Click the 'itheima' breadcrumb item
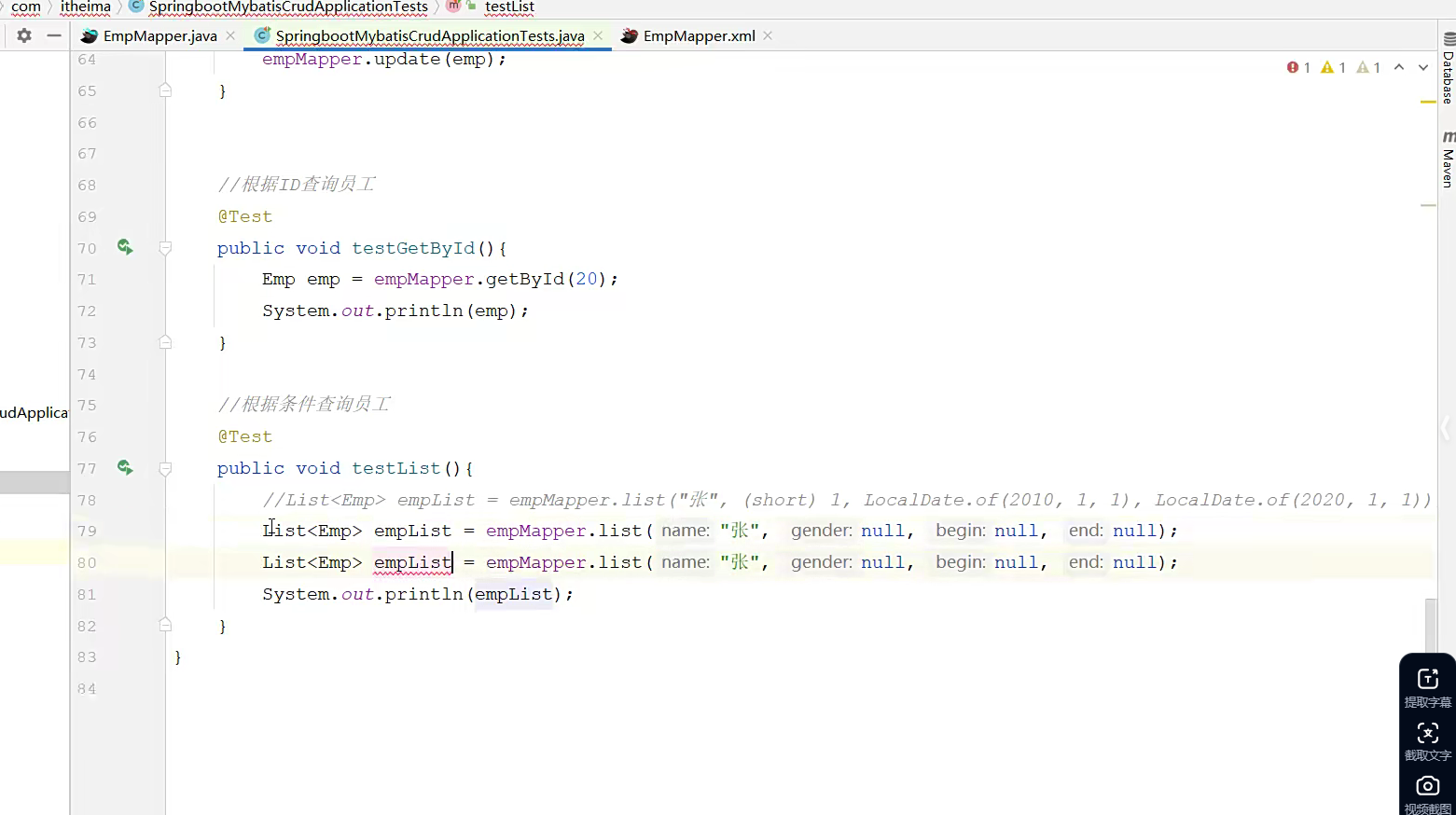 86,7
